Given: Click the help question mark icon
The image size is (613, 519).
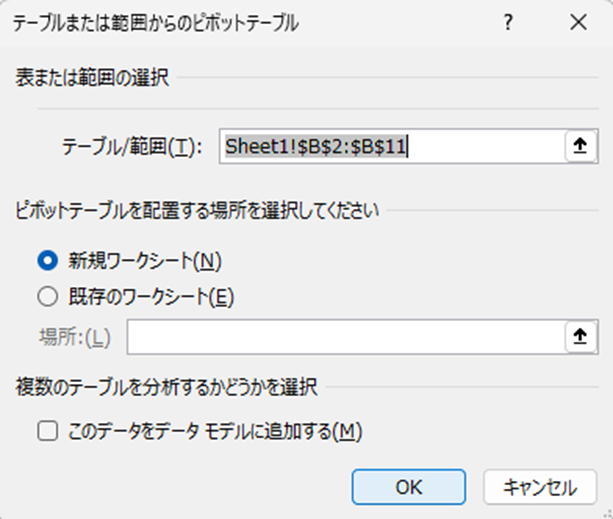Looking at the screenshot, I should (509, 22).
